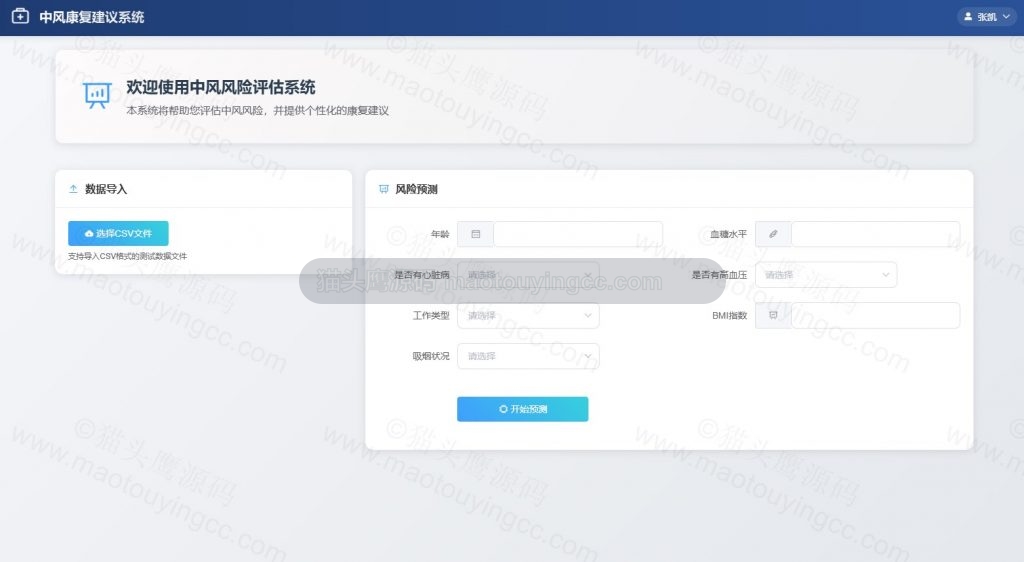
Task: Click the pencil icon in the 血糖水平 field
Action: coord(773,234)
